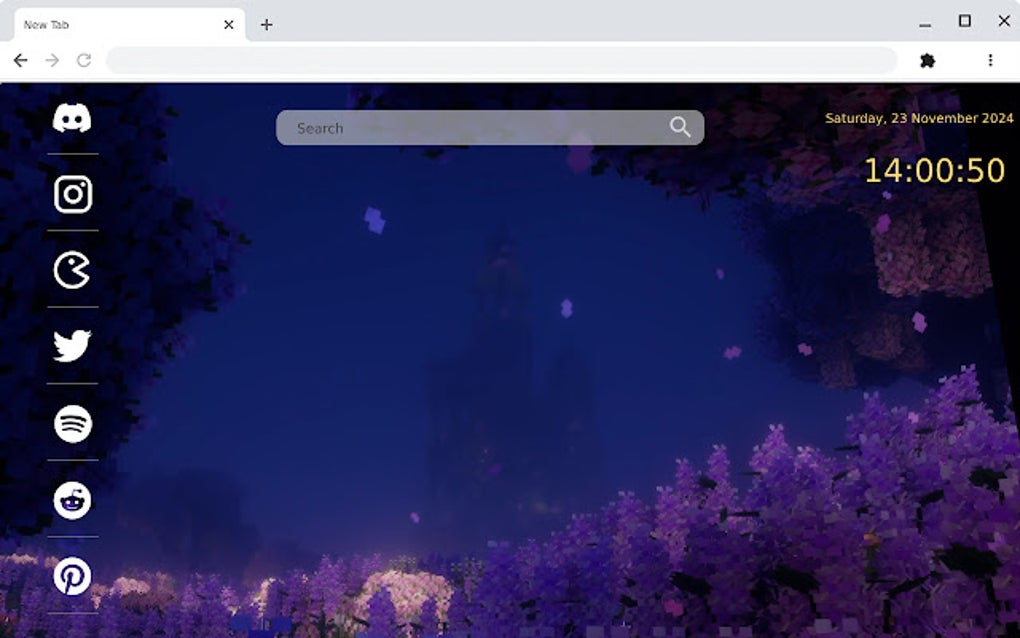Open the Spotify shortcut icon
Screen dimensions: 1020x638
71,424
